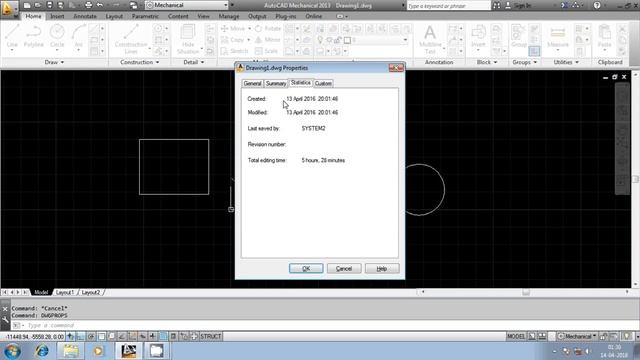Click the Multiline Text tool
This screenshot has height=360, width=640.
tap(430, 39)
